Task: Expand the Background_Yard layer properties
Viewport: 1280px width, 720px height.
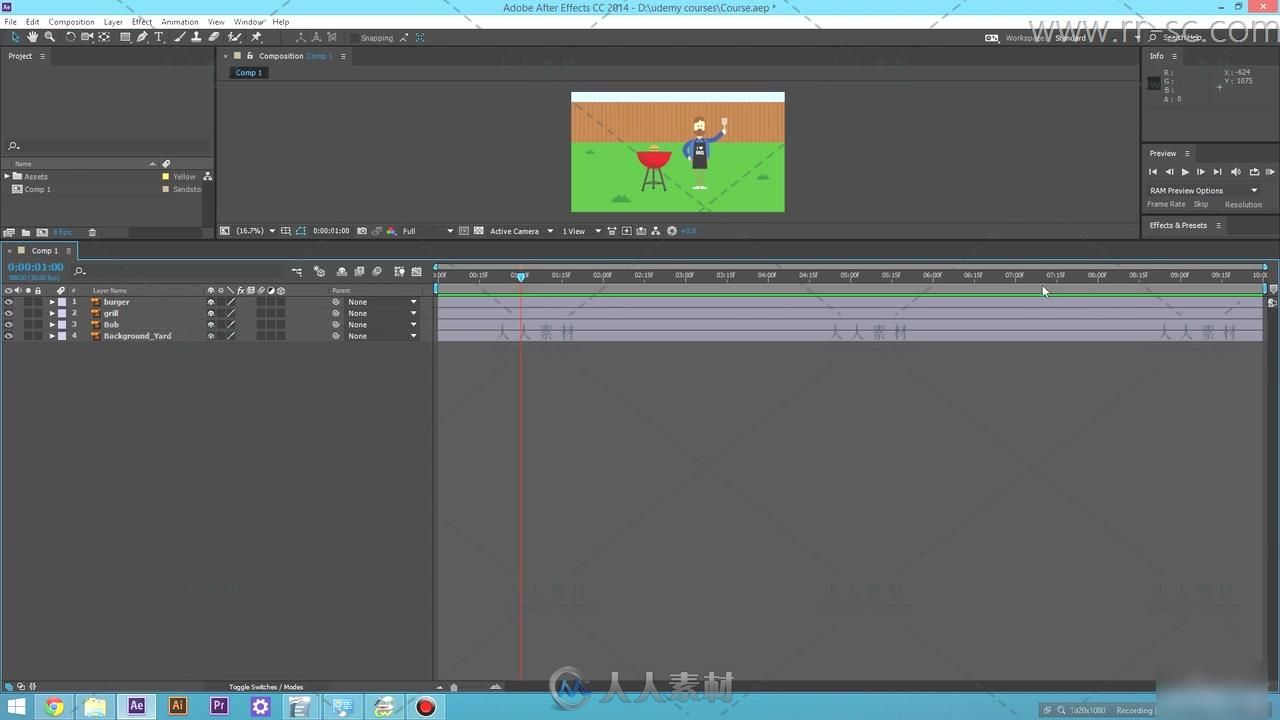Action: point(52,336)
